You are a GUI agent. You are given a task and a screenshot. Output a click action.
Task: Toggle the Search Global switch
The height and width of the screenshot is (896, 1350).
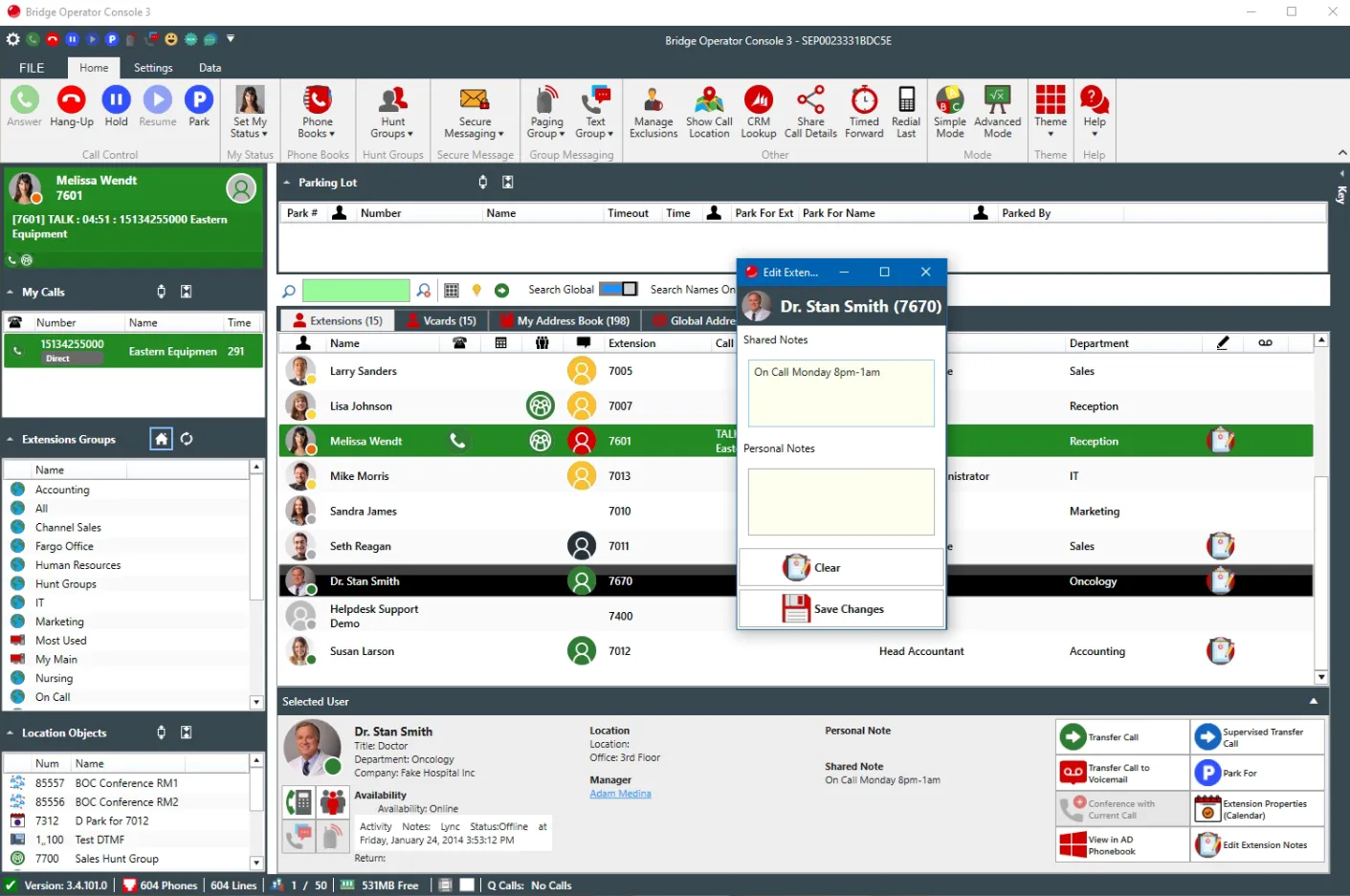pos(618,289)
